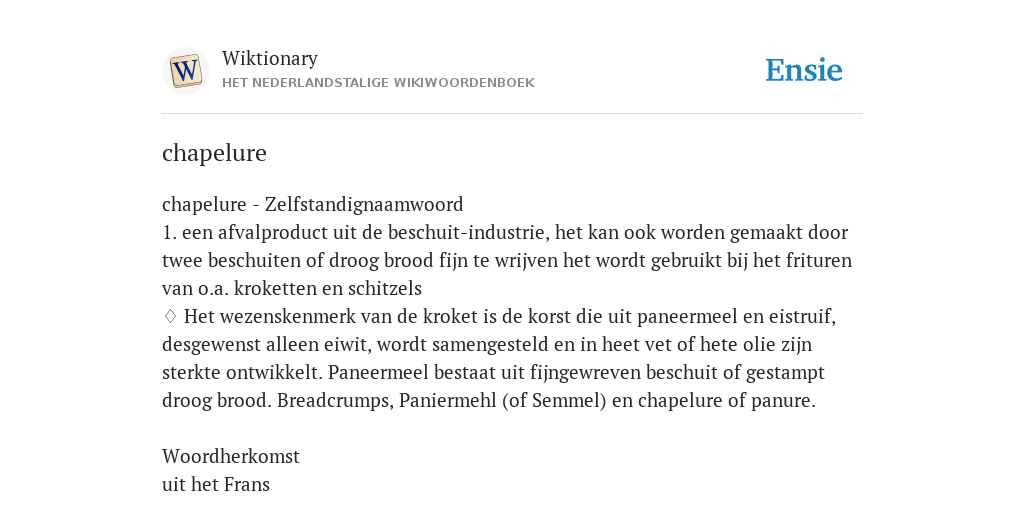This screenshot has height=512, width=1024.
Task: Open the Ensie logo link
Action: point(804,70)
